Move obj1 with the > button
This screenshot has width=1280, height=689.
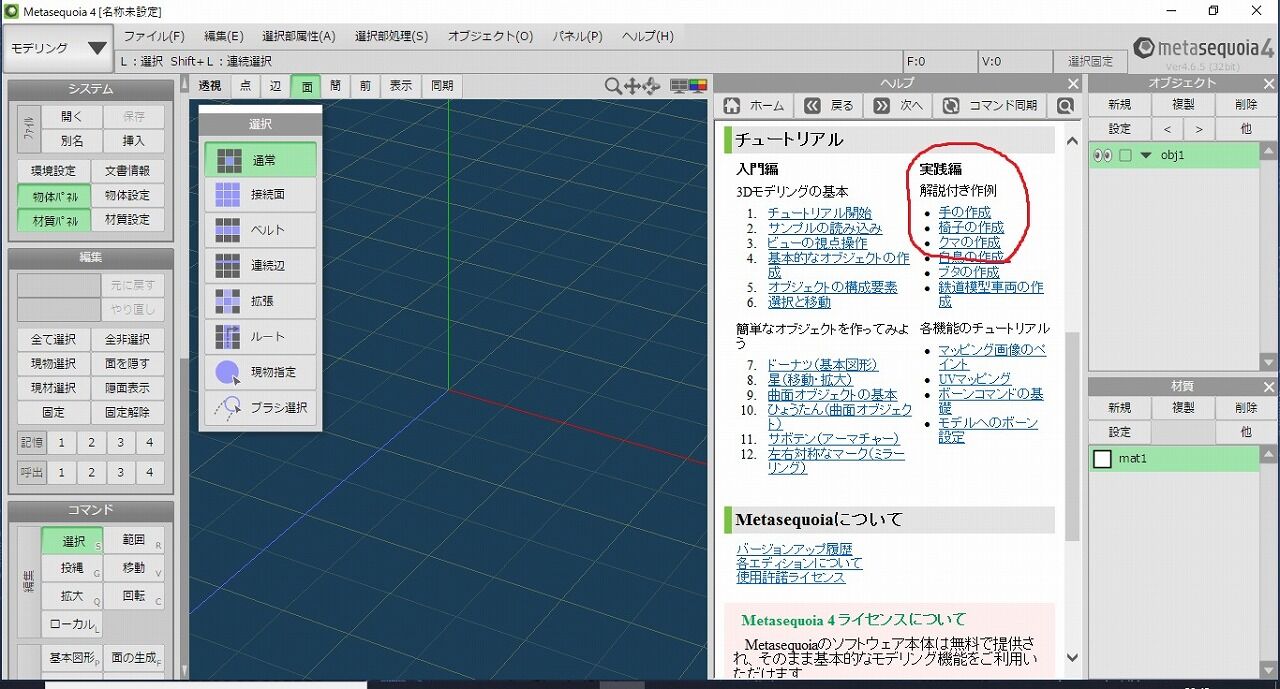pyautogui.click(x=1198, y=129)
